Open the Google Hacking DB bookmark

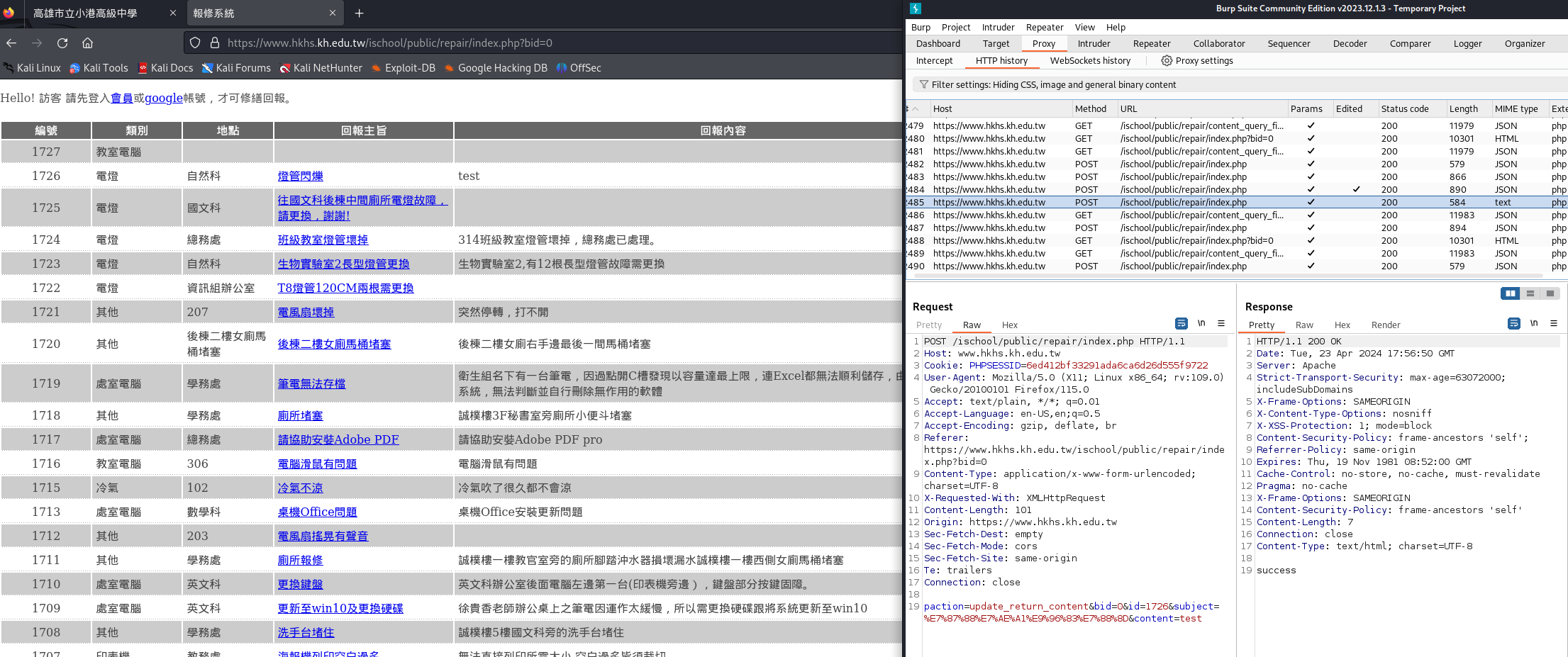click(496, 68)
